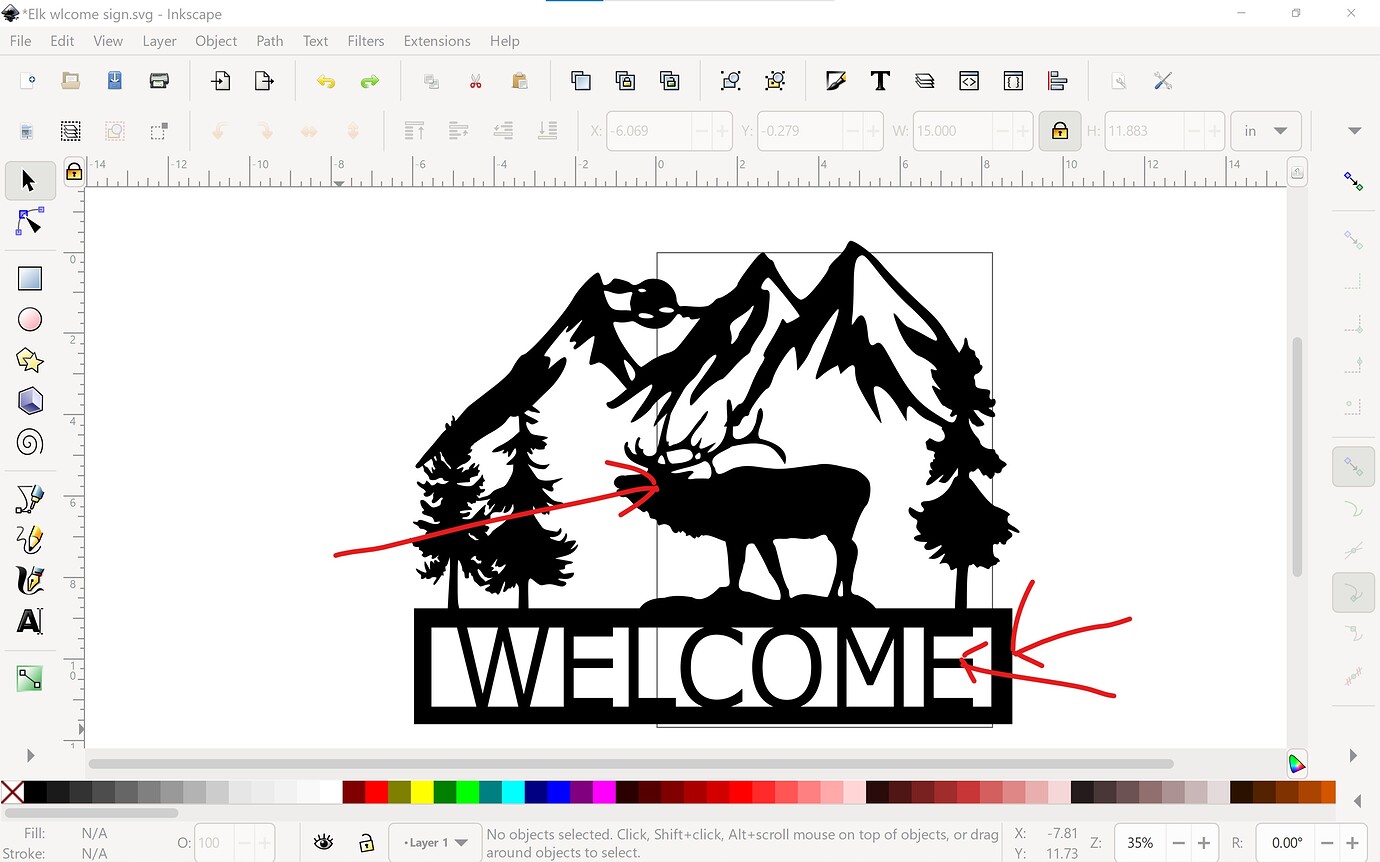Open the Fill and Stroke dialog icon
1380x862 pixels.
coord(836,80)
